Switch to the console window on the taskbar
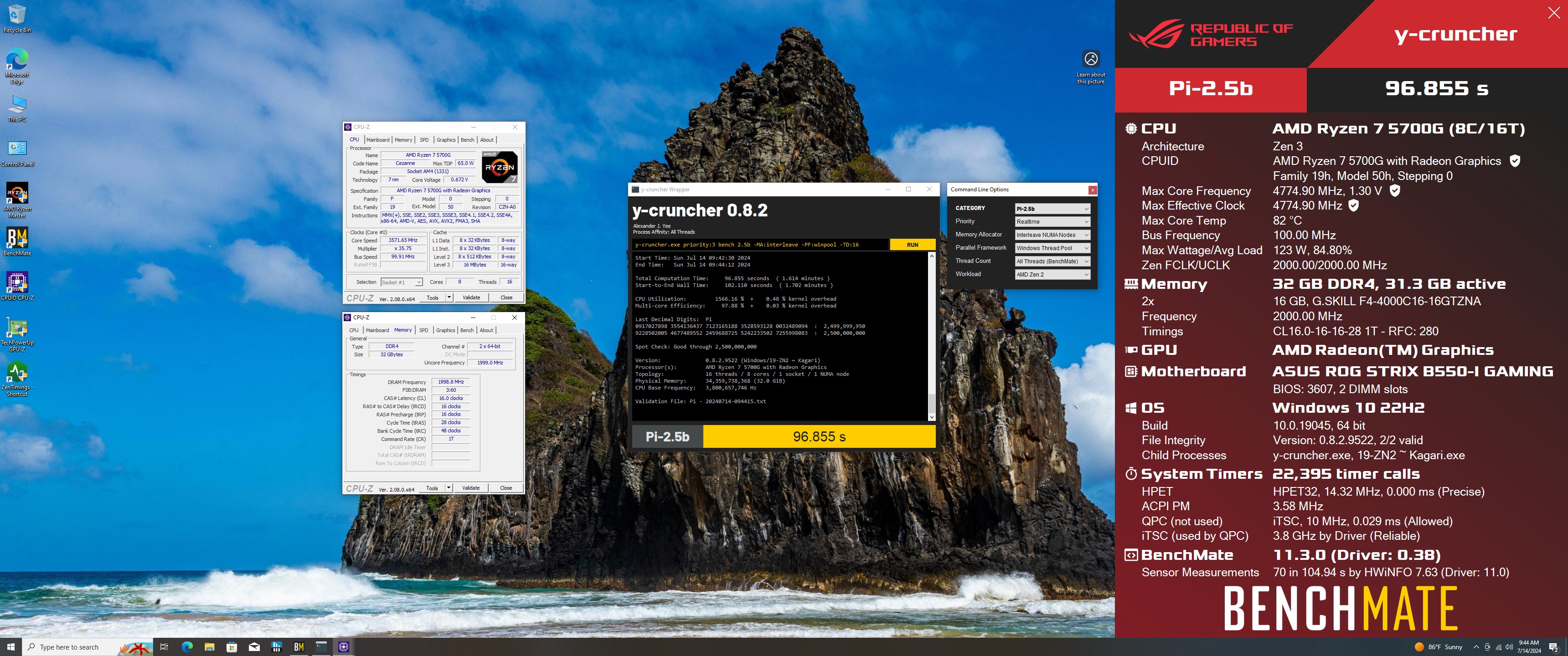Image resolution: width=1568 pixels, height=656 pixels. 321,647
